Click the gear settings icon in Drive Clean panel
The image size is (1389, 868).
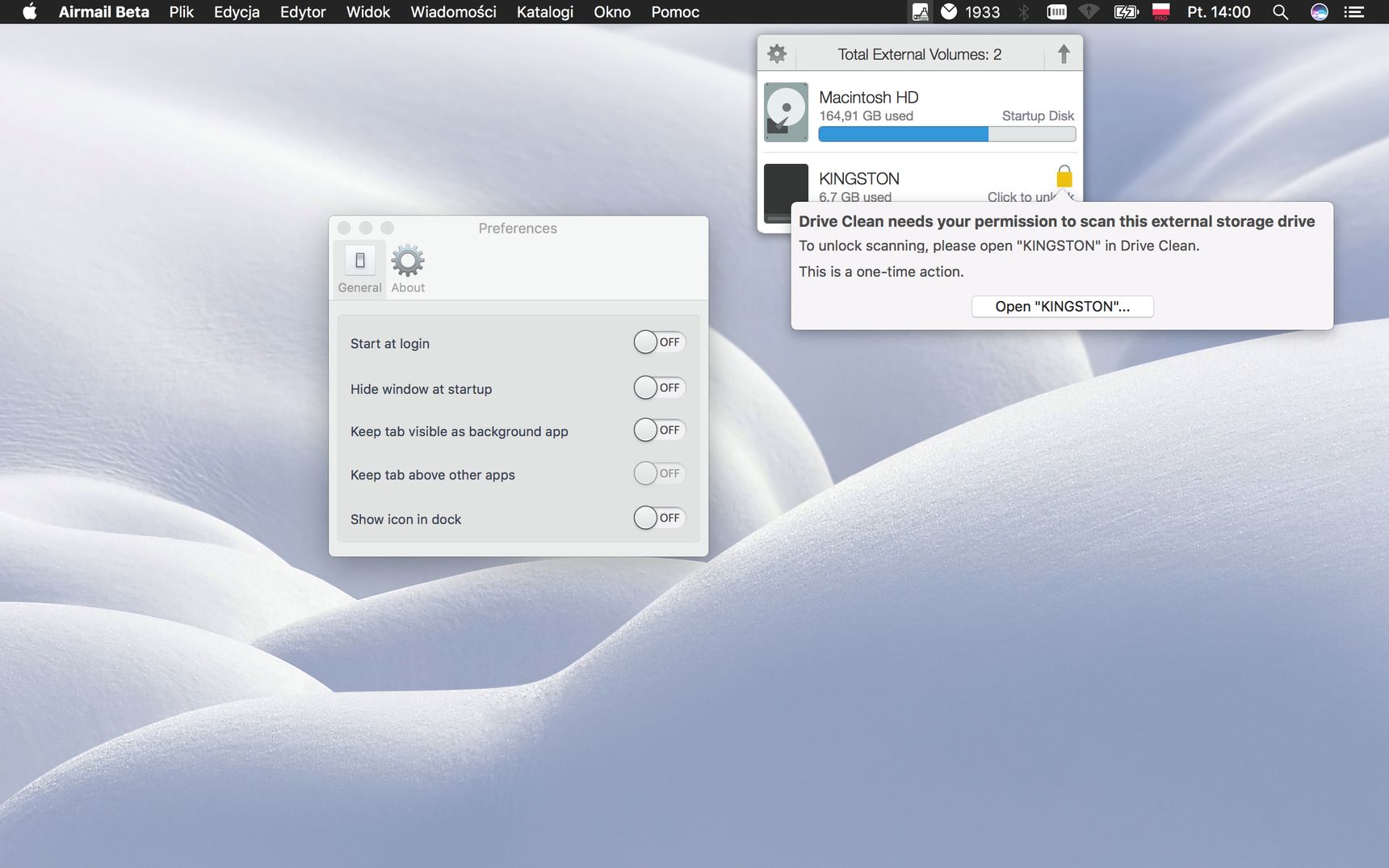click(x=777, y=54)
